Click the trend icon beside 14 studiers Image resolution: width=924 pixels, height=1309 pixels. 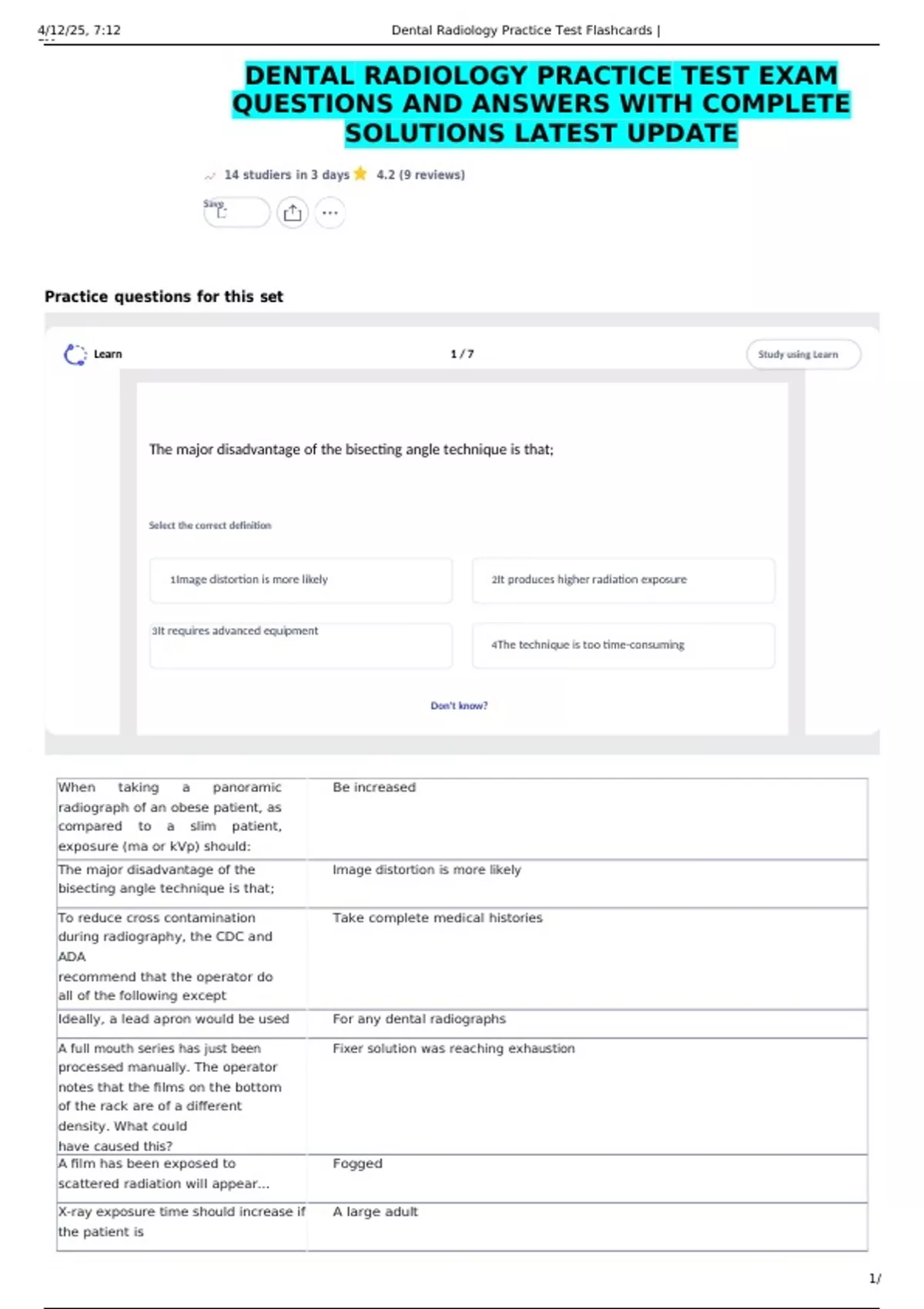tap(210, 176)
